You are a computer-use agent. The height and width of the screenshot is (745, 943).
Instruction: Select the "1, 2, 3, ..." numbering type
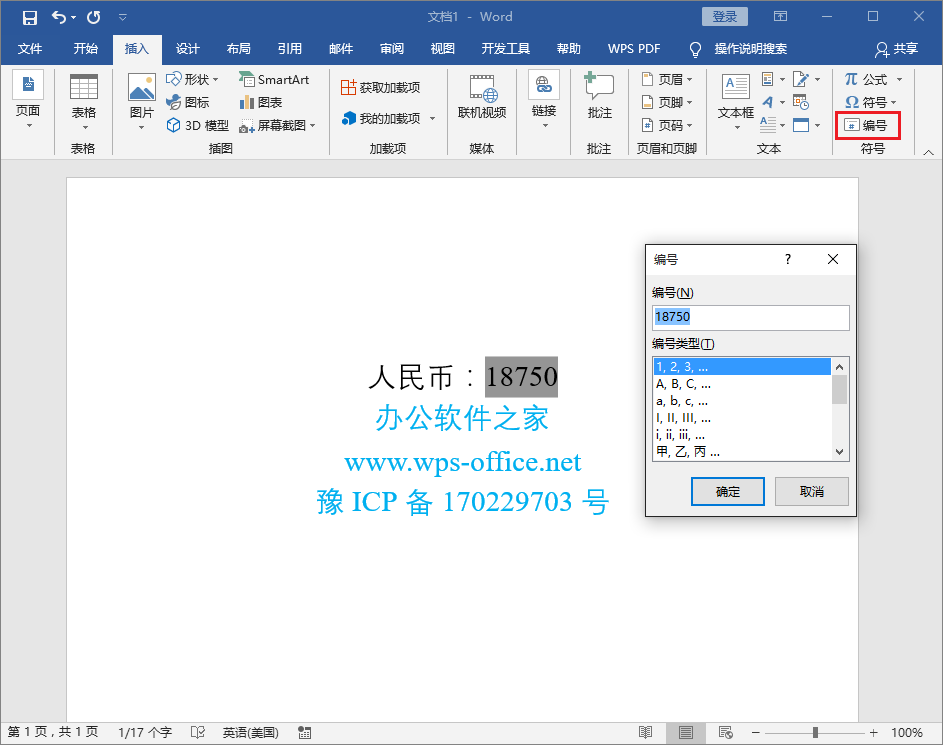[742, 367]
